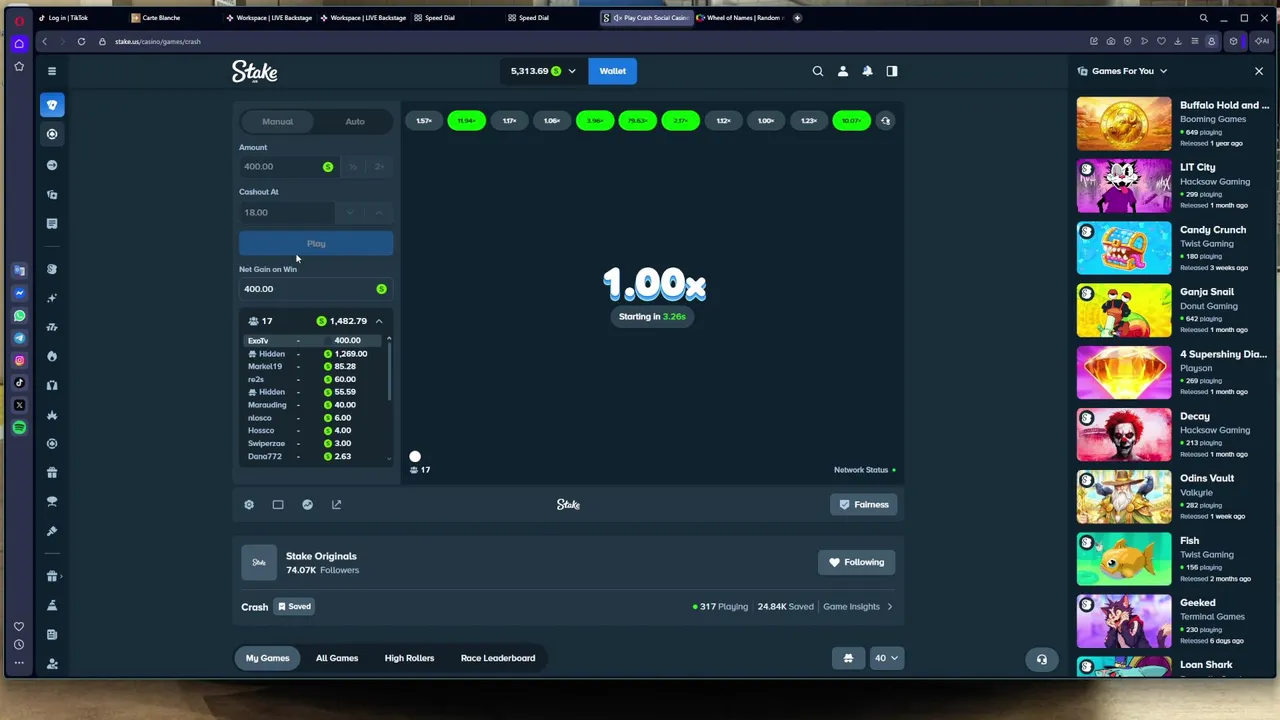Open game settings gear below the crash game
Image resolution: width=1280 pixels, height=720 pixels.
[249, 505]
